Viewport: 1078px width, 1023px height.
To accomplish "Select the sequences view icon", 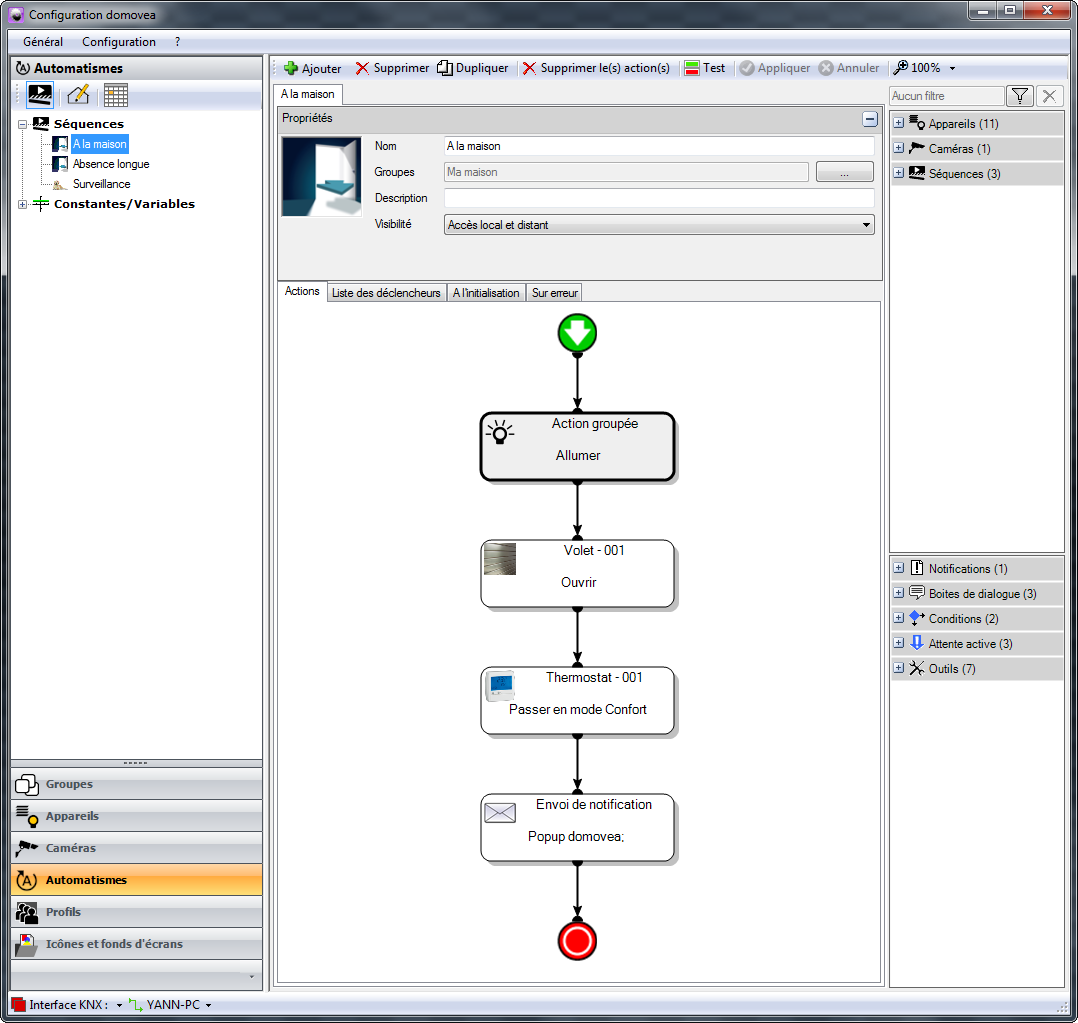I will pos(40,95).
